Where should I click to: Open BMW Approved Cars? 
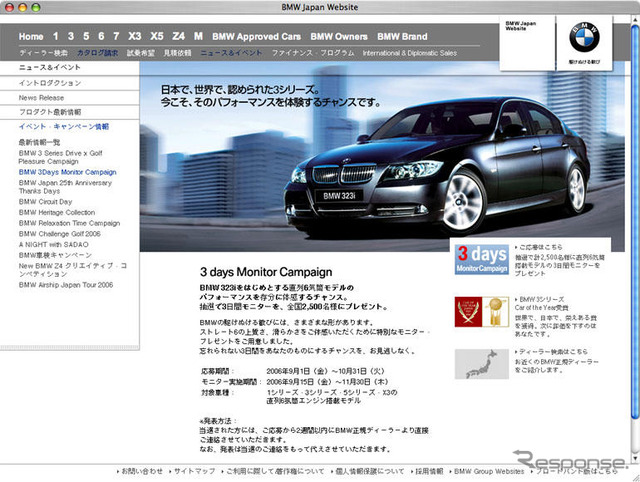click(256, 36)
